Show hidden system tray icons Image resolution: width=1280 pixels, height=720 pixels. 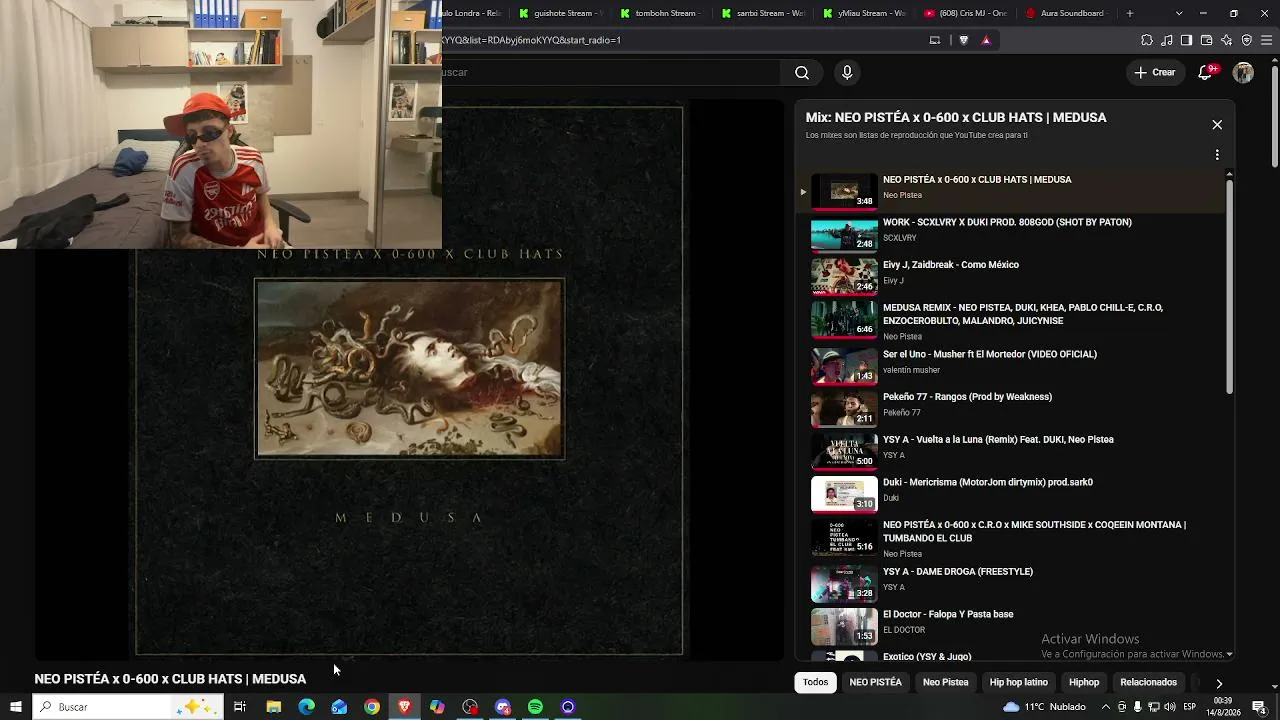[x=1106, y=707]
